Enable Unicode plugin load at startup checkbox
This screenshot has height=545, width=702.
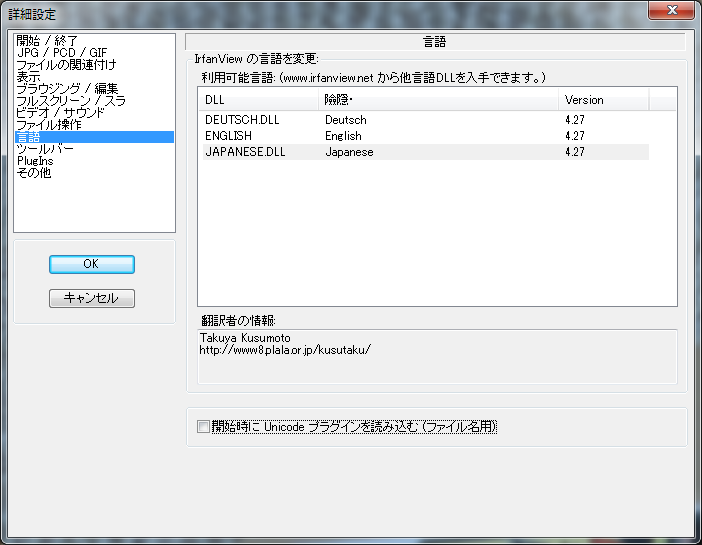click(x=203, y=427)
